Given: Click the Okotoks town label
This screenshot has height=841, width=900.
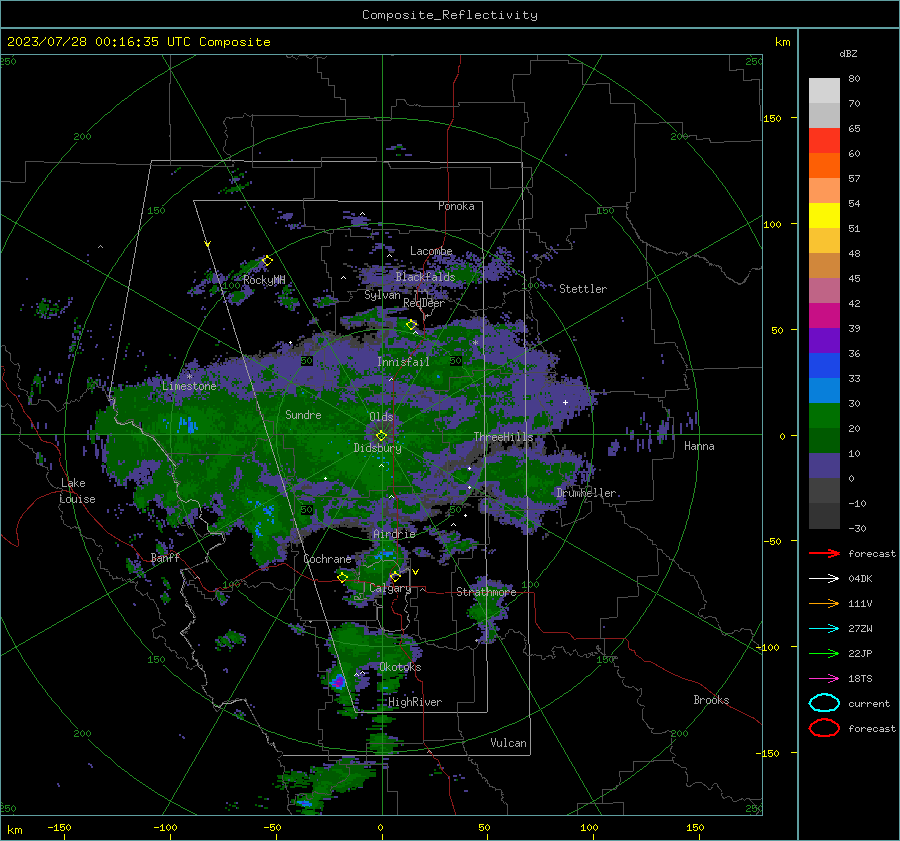Looking at the screenshot, I should (400, 667).
